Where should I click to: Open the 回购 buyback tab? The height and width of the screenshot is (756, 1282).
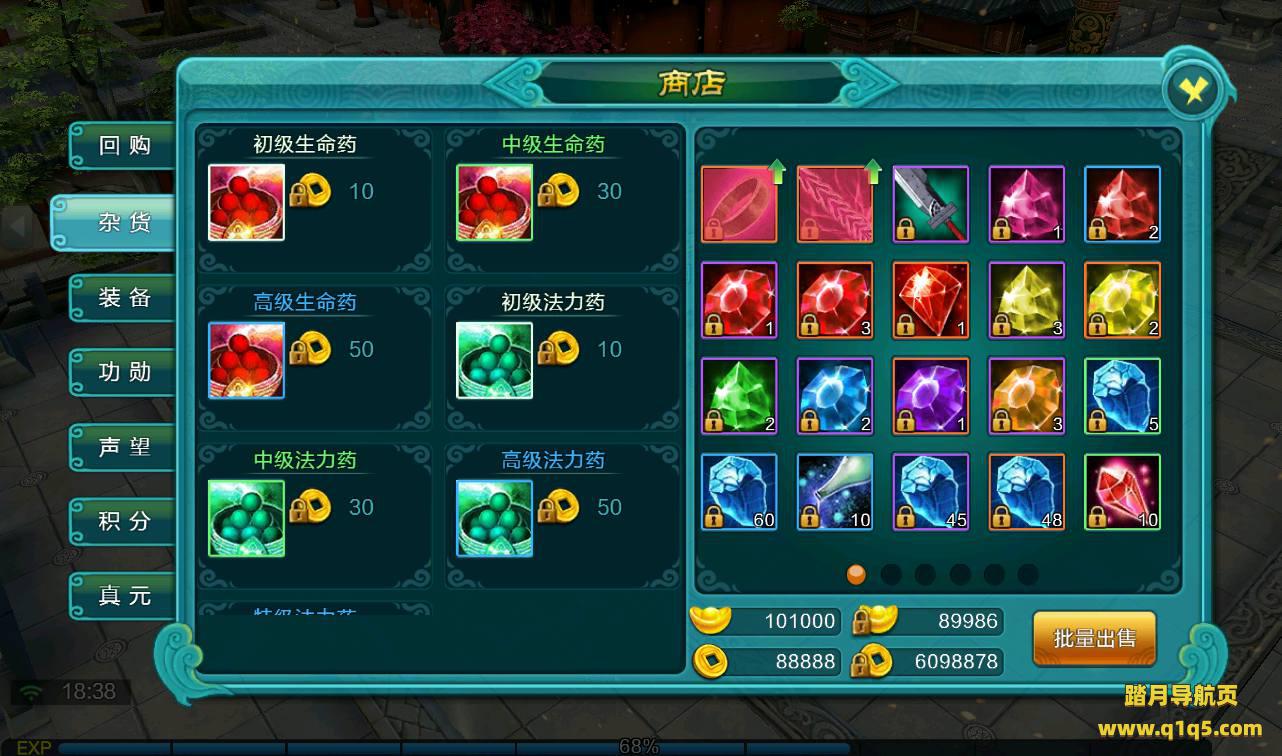(124, 146)
